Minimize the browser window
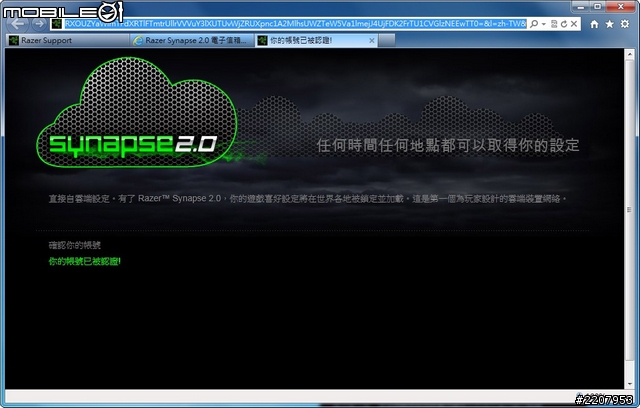 581,7
